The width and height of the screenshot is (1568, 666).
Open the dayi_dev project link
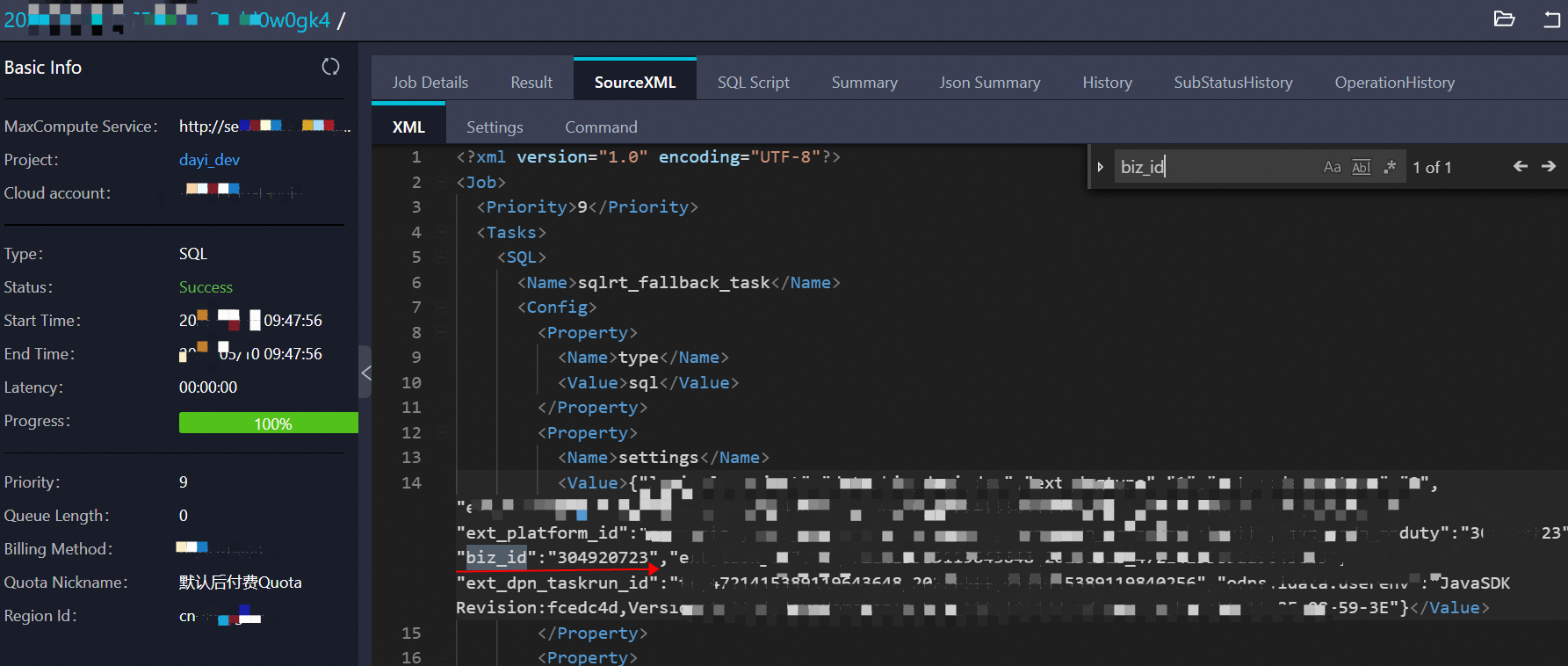pyautogui.click(x=209, y=160)
